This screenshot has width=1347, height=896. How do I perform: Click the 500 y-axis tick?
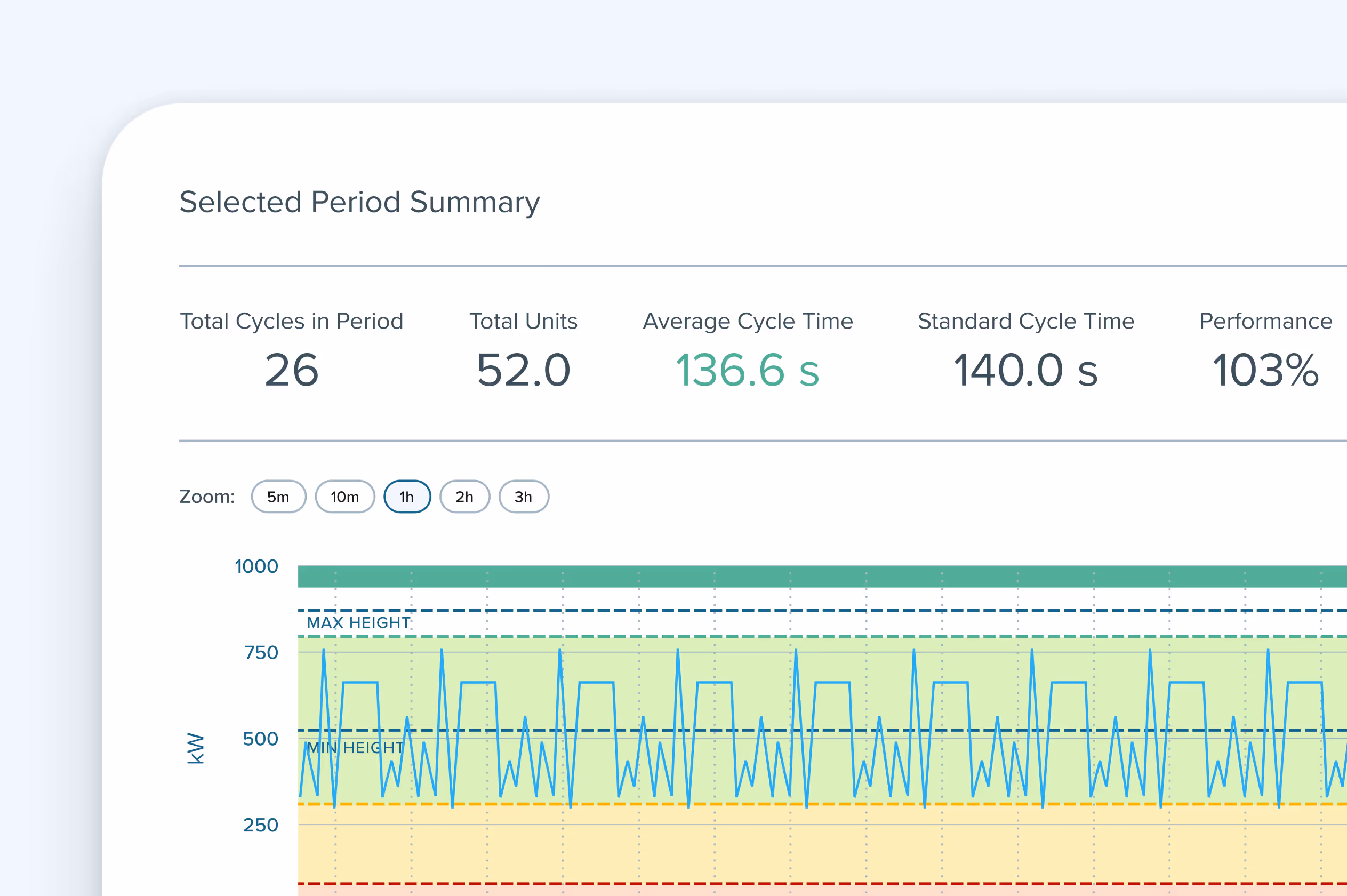point(260,739)
